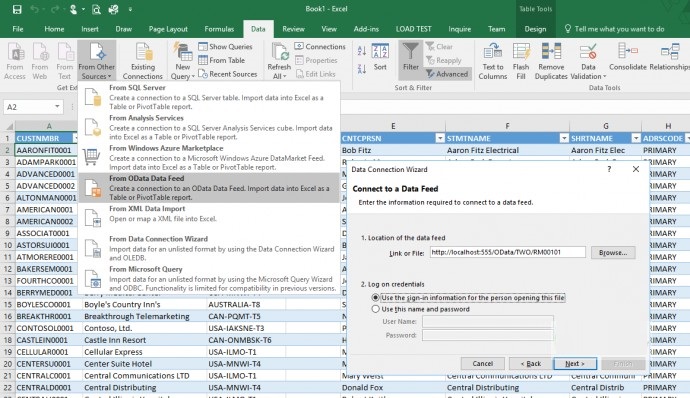Image resolution: width=690 pixels, height=398 pixels.
Task: Click Remove Duplicates
Action: point(551,61)
